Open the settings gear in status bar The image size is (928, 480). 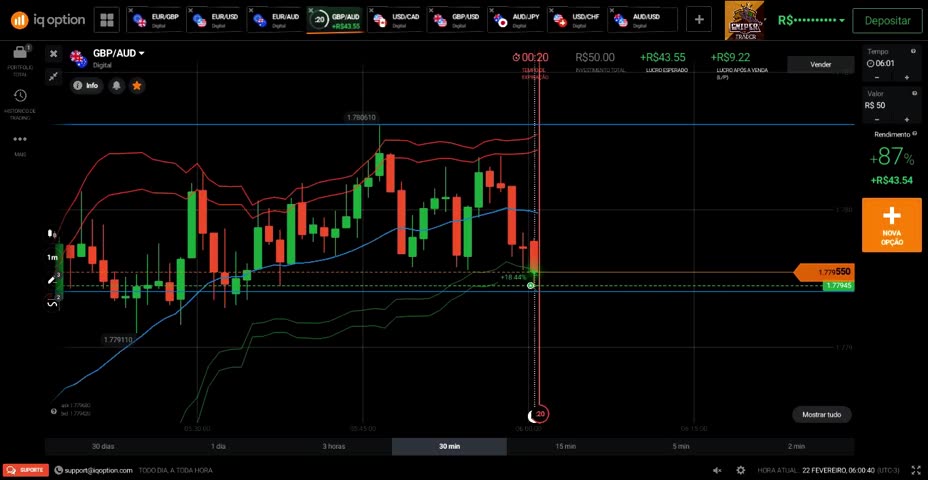tap(740, 470)
